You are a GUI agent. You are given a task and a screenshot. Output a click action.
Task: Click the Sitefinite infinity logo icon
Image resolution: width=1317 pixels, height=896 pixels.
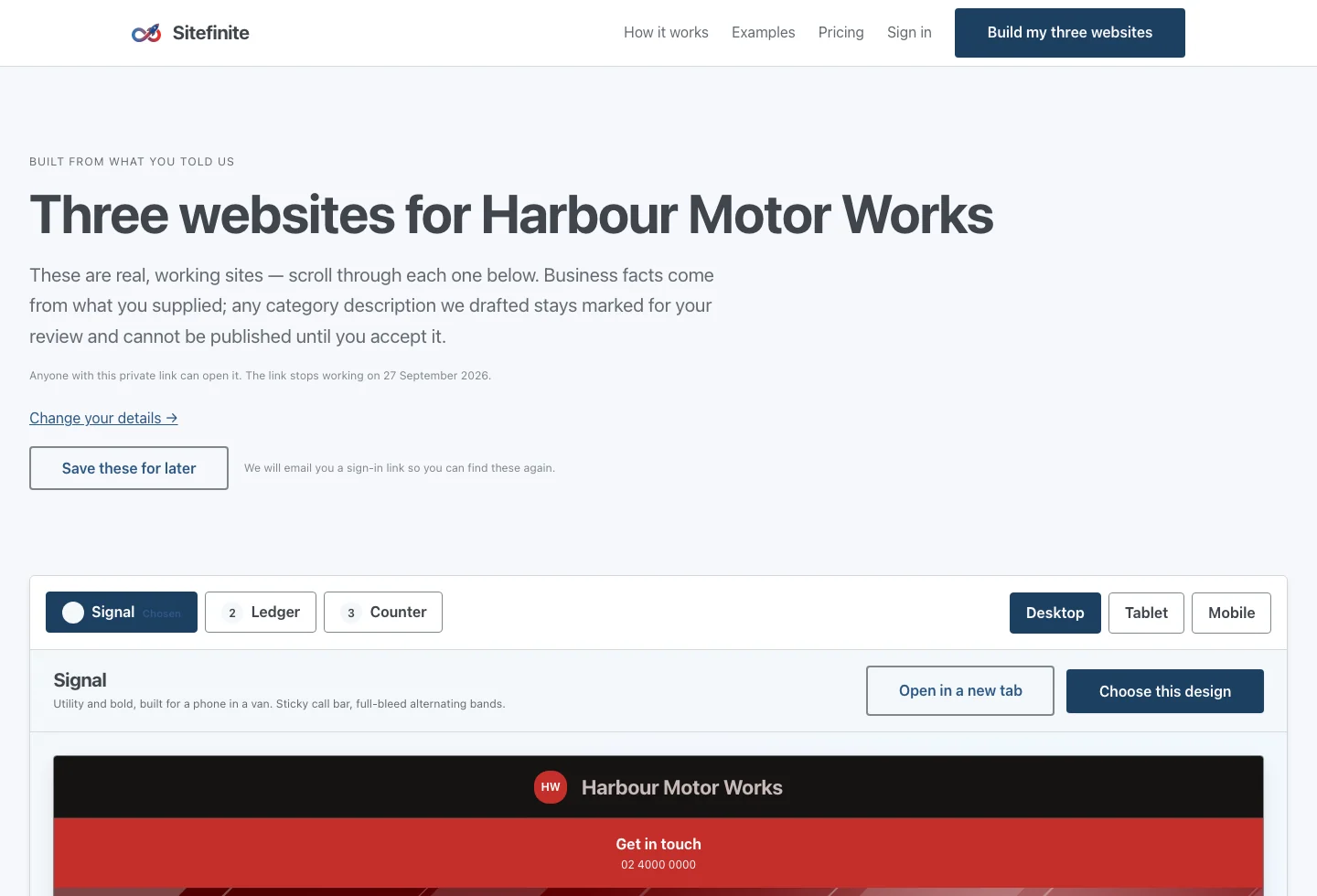(146, 33)
